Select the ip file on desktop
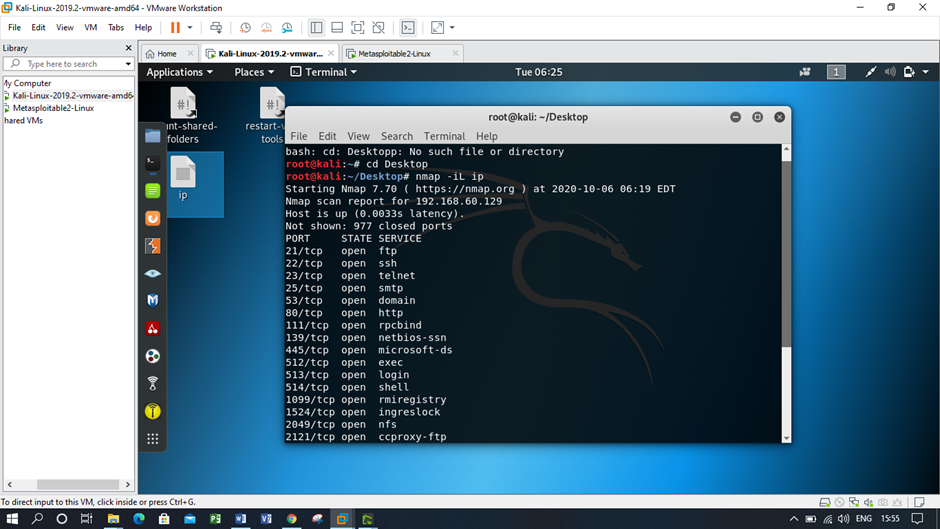The width and height of the screenshot is (940, 529). pos(183,178)
